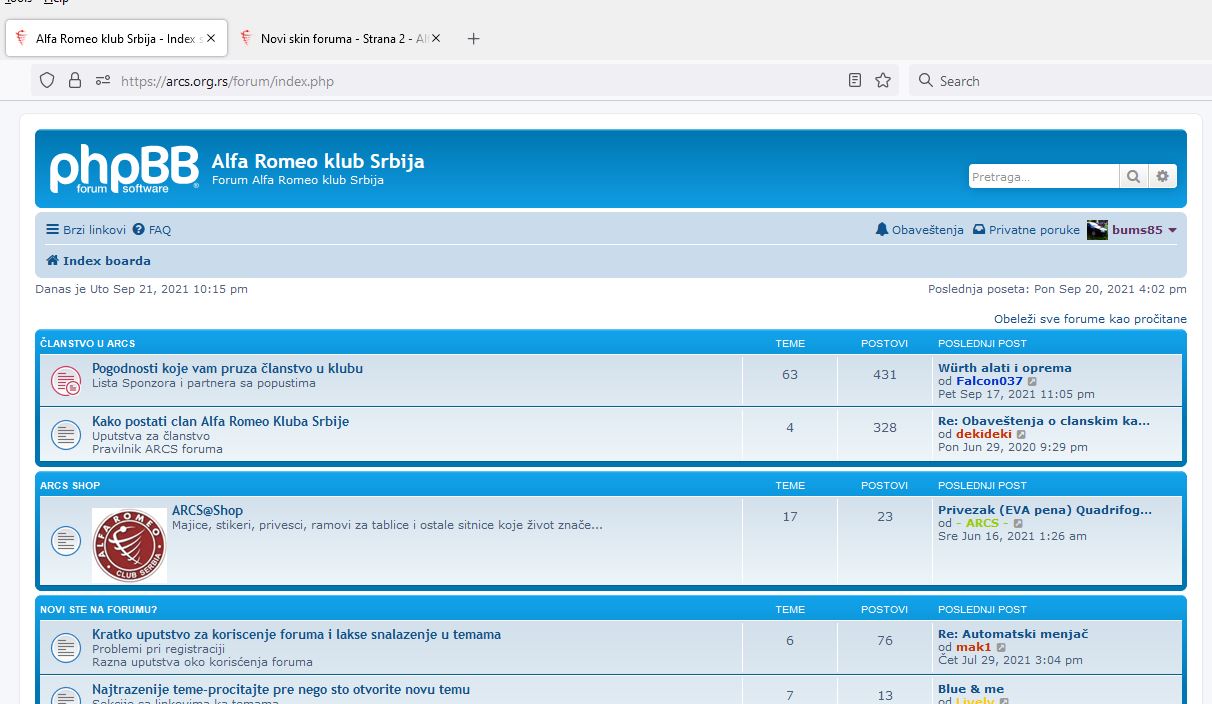View latest post icon next to dekideki
The height and width of the screenshot is (704, 1212).
pos(1022,435)
